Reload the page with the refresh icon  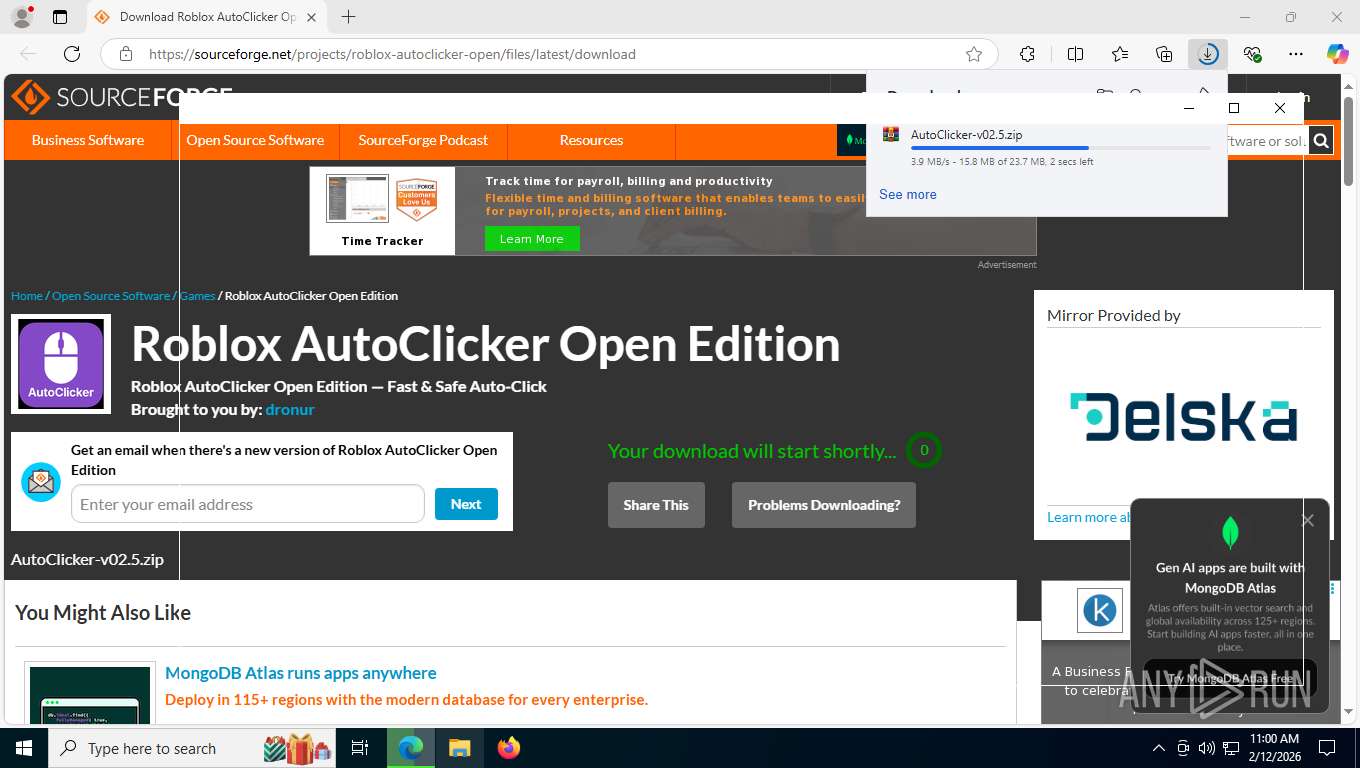pos(72,54)
